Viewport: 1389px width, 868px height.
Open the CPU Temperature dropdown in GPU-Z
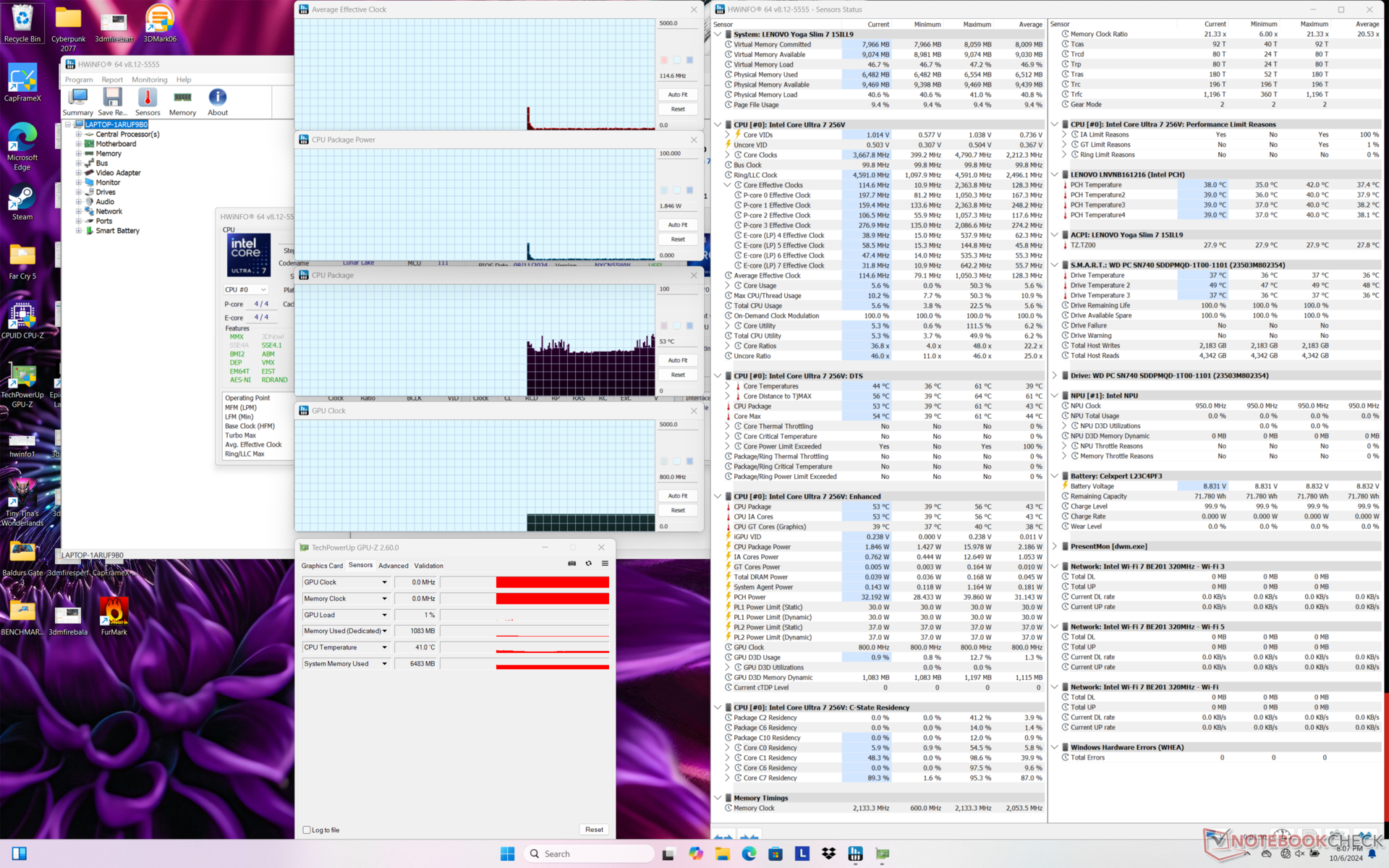click(x=384, y=647)
